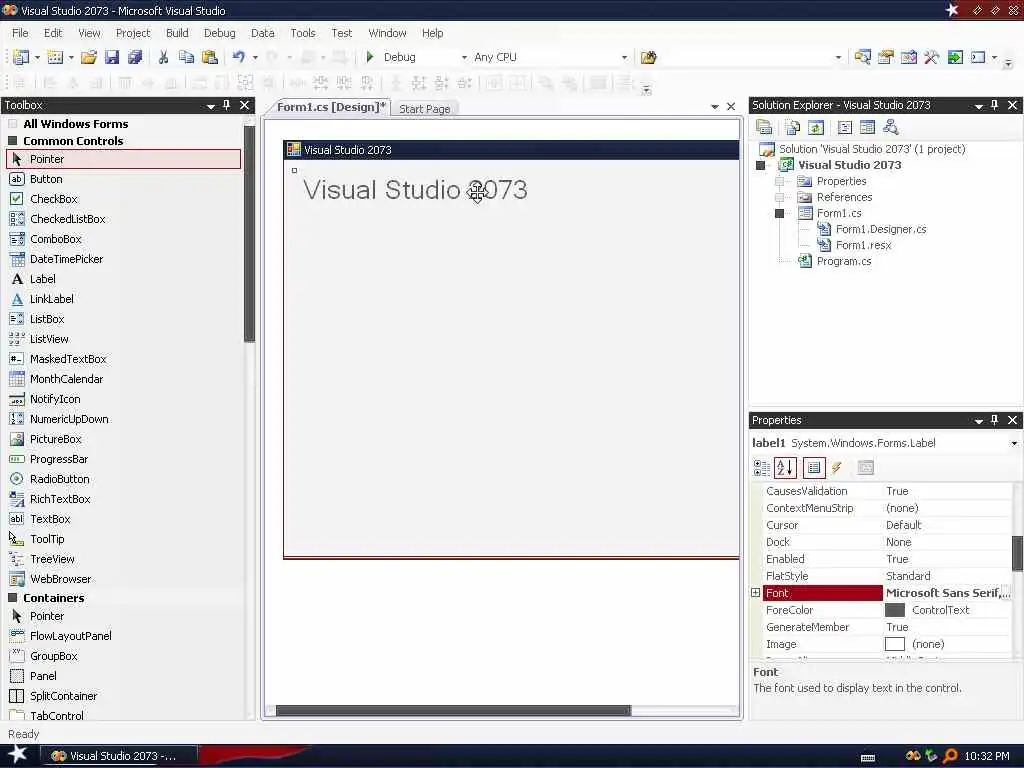Click the Copy toolbar icon
Viewport: 1024px width, 768px height.
click(186, 57)
